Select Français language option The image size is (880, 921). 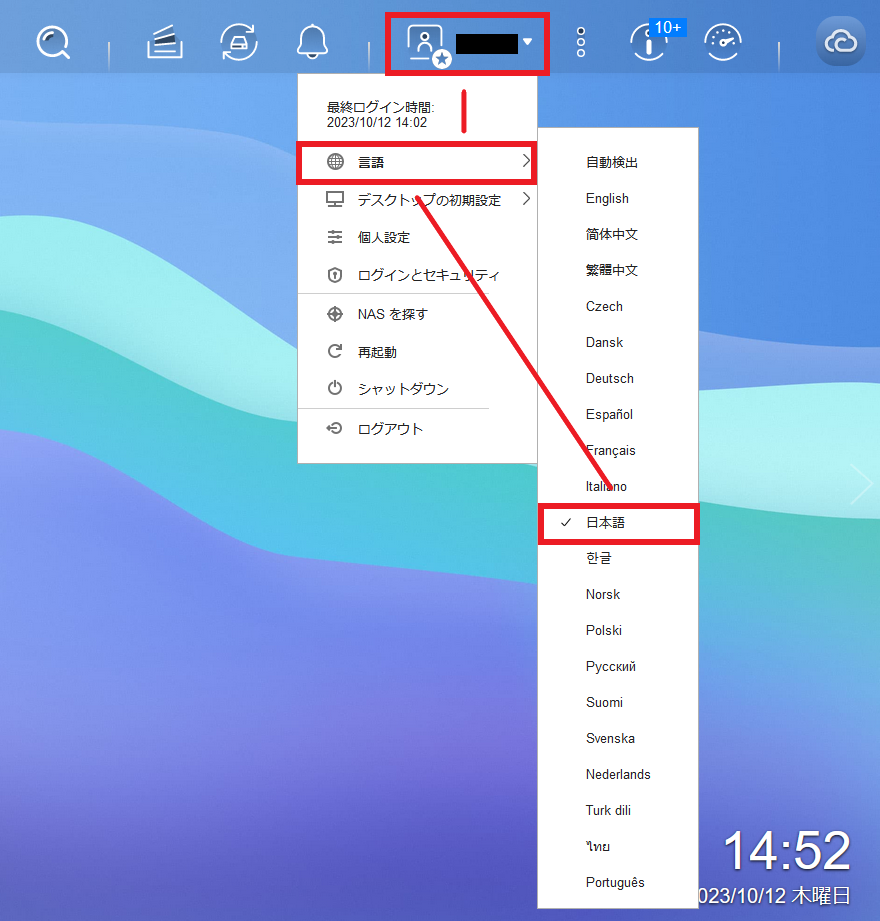[618, 451]
